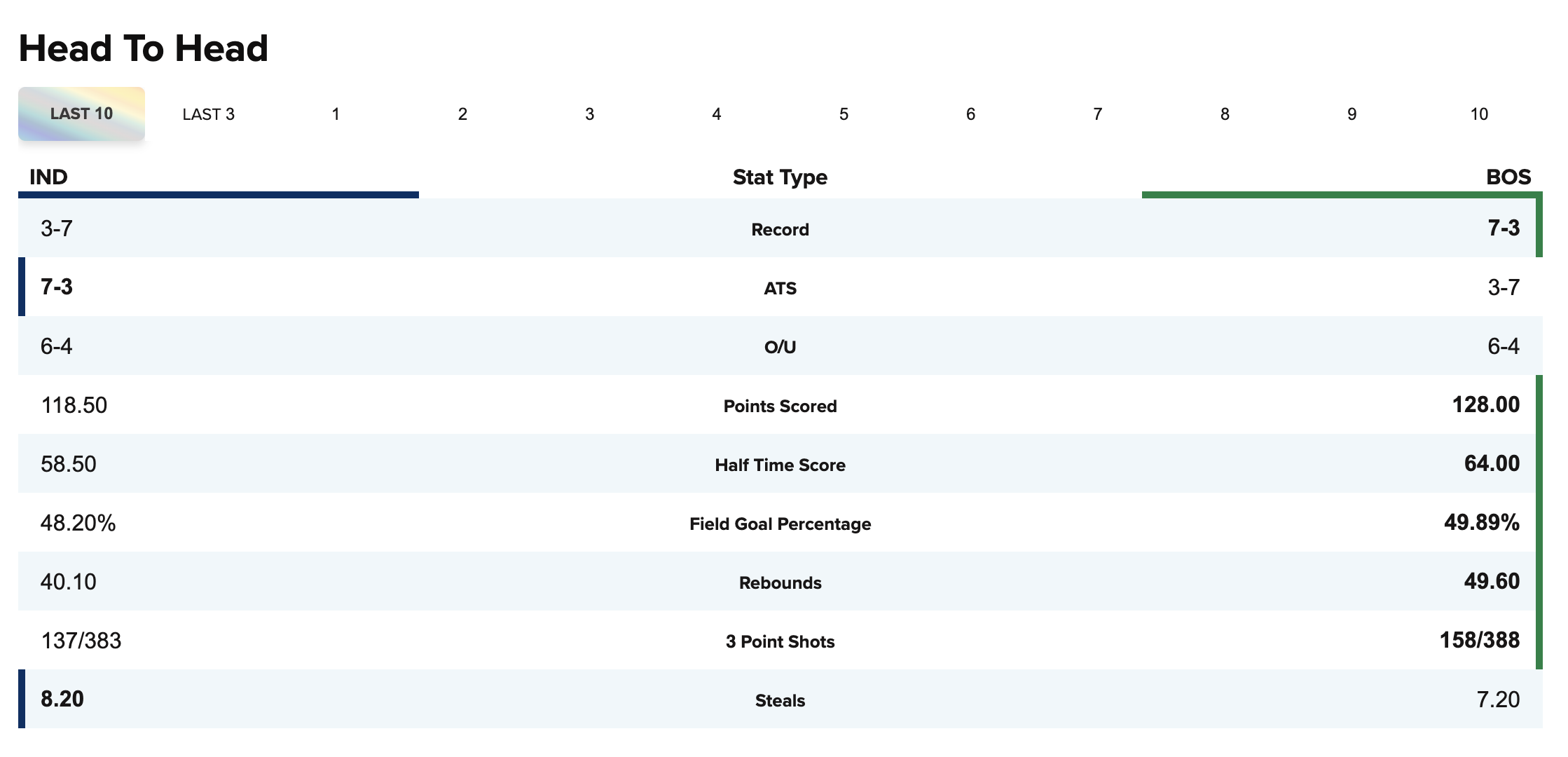
Task: Click the Steals stat label
Action: [780, 700]
